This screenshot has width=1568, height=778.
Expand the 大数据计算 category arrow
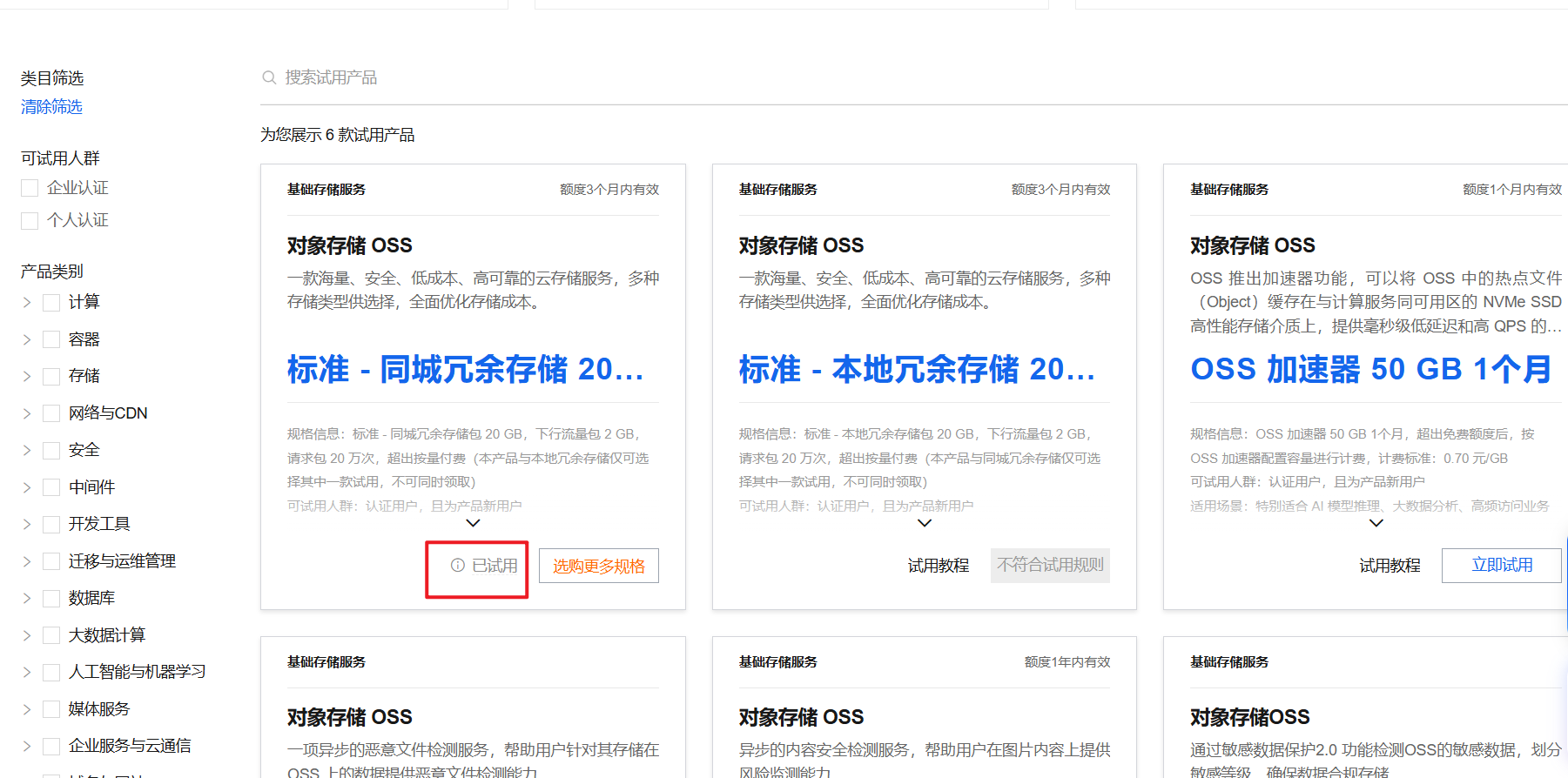[26, 635]
